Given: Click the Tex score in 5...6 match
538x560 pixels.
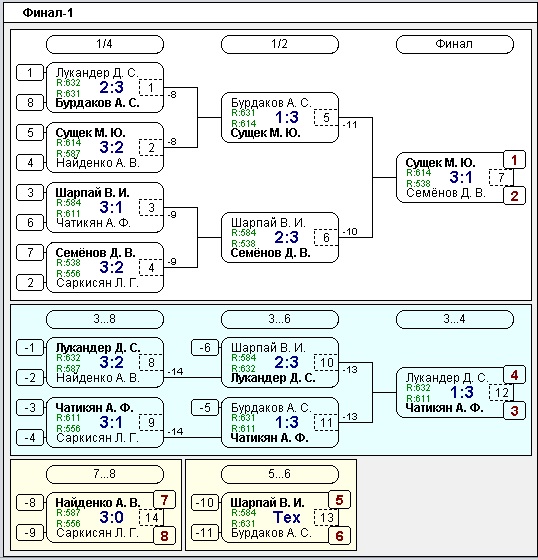Looking at the screenshot, I should coord(287,517).
